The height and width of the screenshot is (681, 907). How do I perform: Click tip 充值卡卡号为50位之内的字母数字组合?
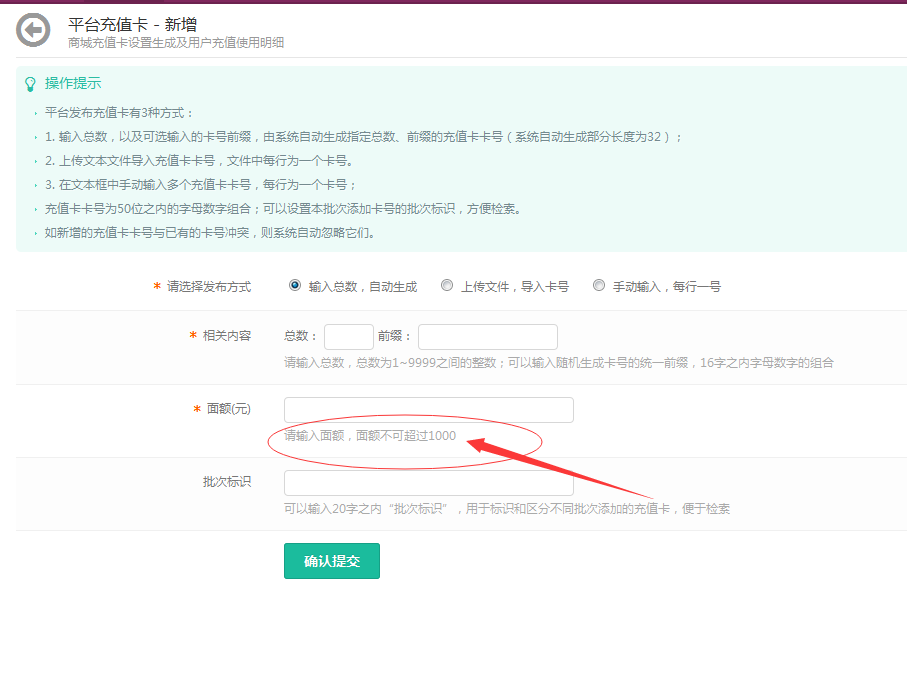pyautogui.click(x=283, y=209)
